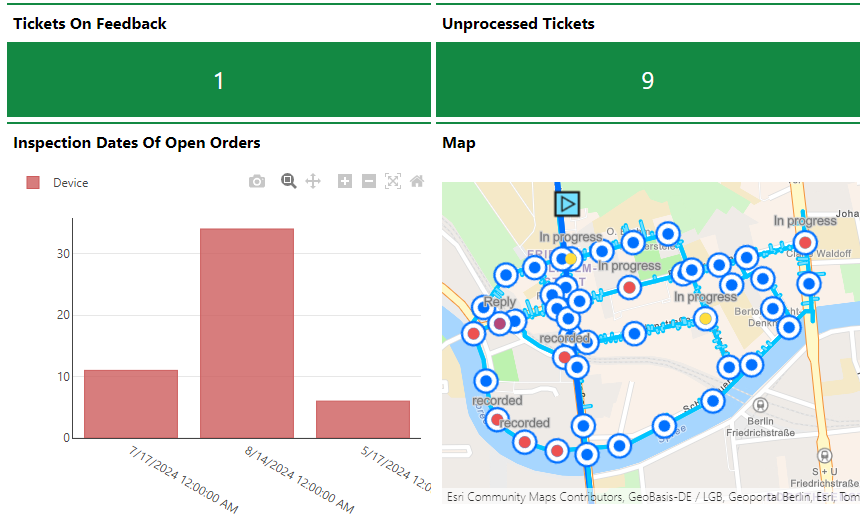Click the S+U Friedrichstraße station icon
The width and height of the screenshot is (860, 522).
(x=826, y=455)
